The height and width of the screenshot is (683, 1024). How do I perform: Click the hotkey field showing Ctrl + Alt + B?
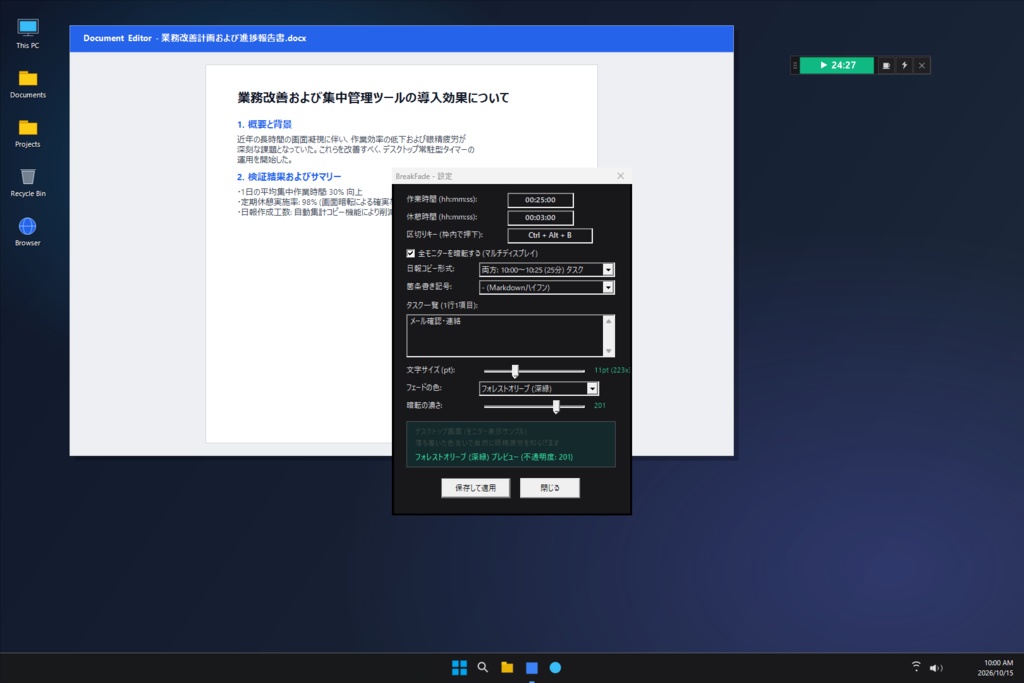pyautogui.click(x=550, y=235)
